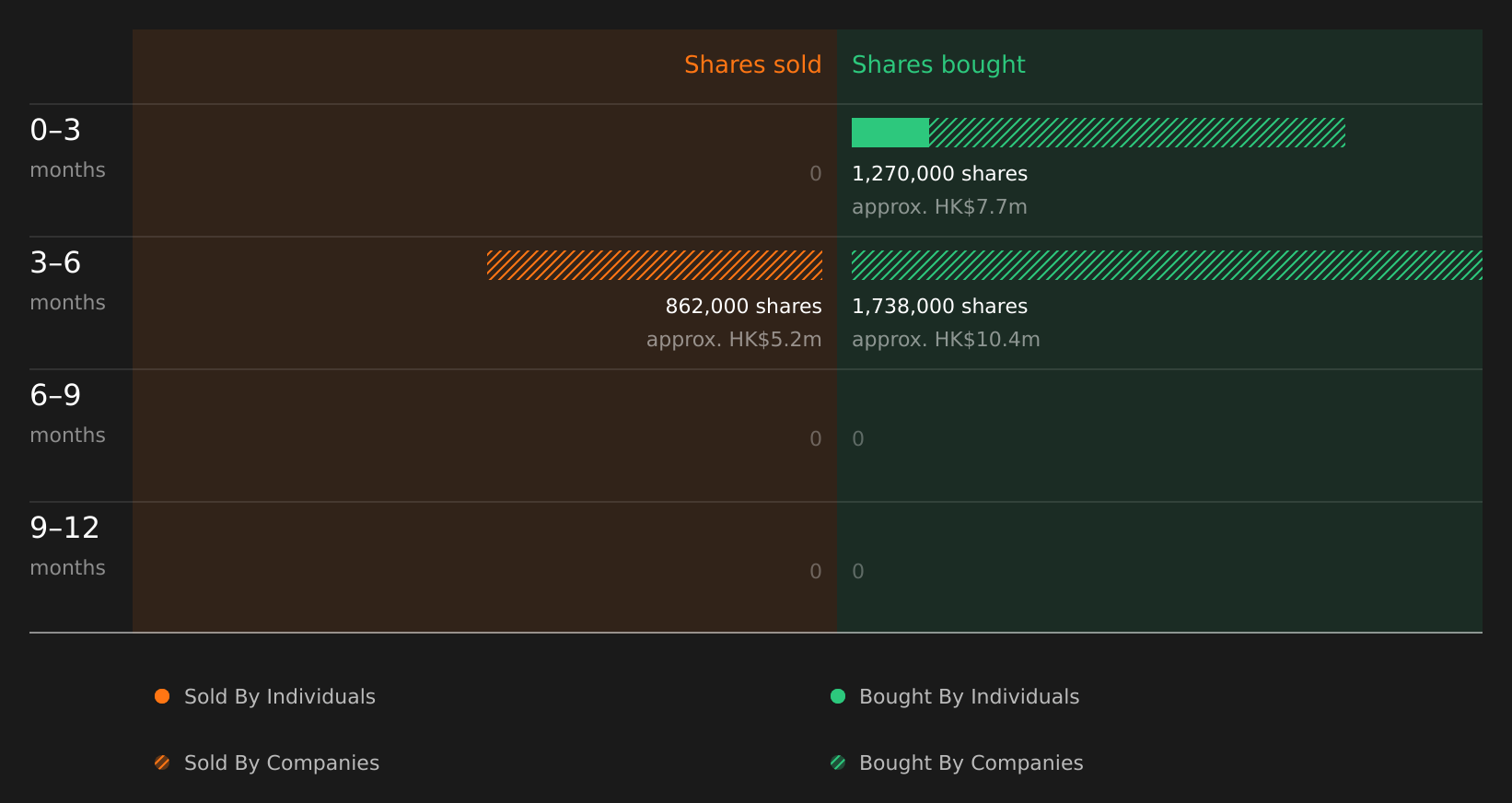This screenshot has width=1512, height=803.
Task: Click the 6–9 months row label
Action: click(67, 413)
